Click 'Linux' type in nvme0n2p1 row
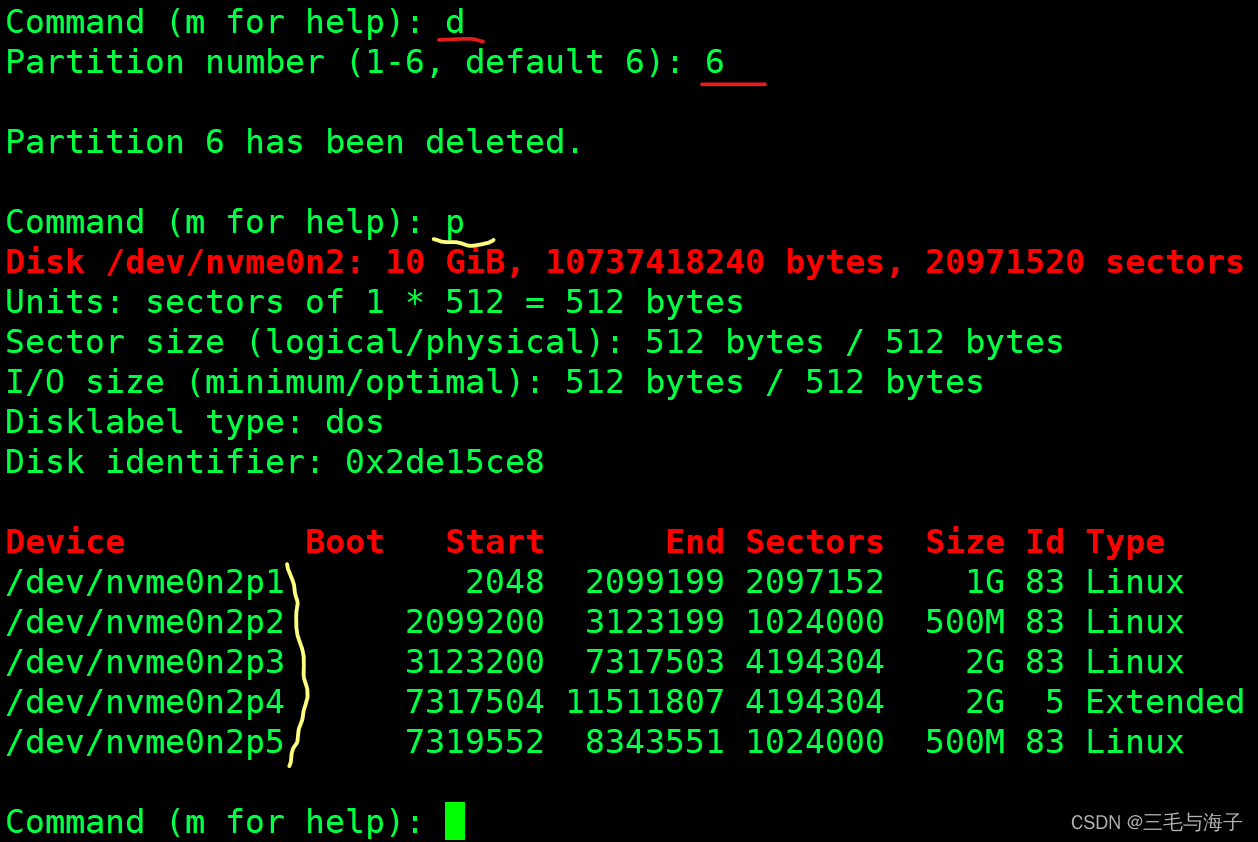Image resolution: width=1258 pixels, height=842 pixels. [x=1135, y=582]
